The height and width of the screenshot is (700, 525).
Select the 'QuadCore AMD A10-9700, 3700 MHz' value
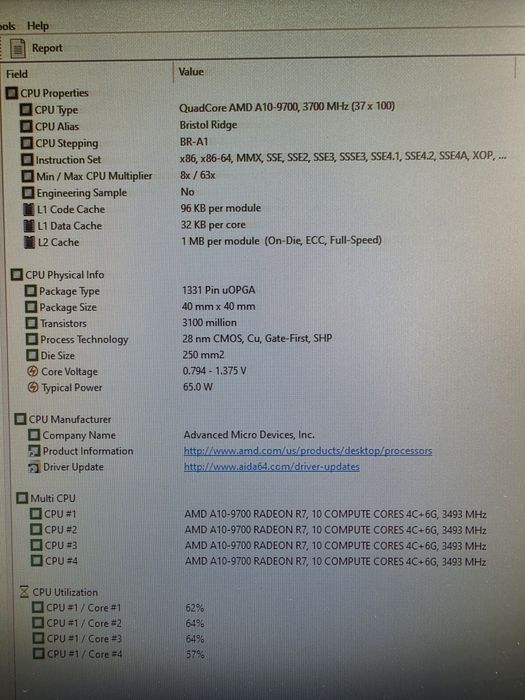pos(287,107)
